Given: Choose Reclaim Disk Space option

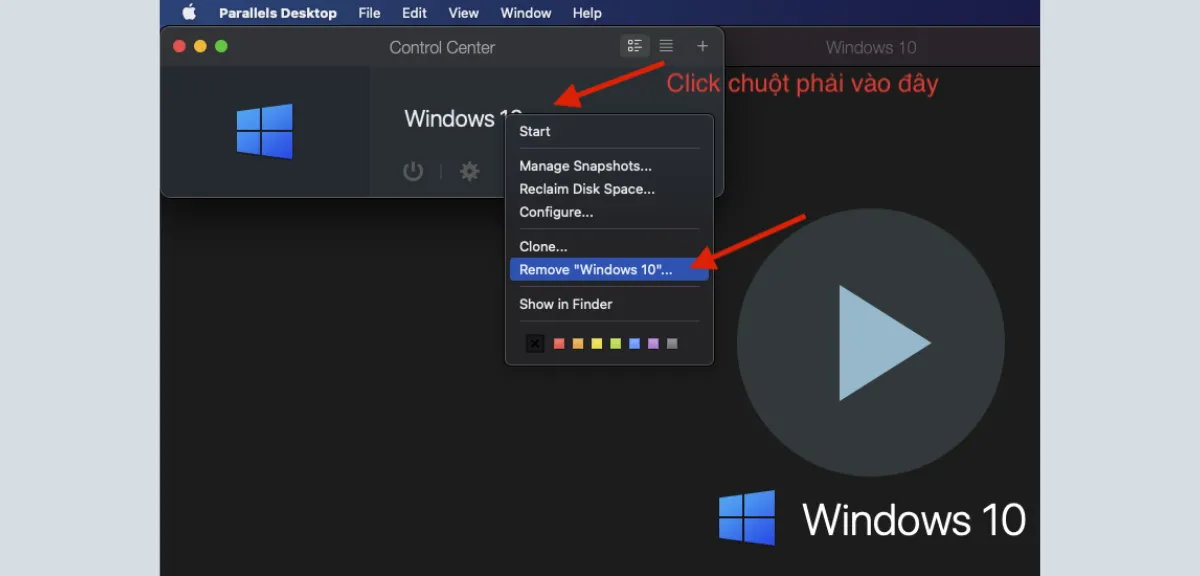Looking at the screenshot, I should (x=587, y=189).
